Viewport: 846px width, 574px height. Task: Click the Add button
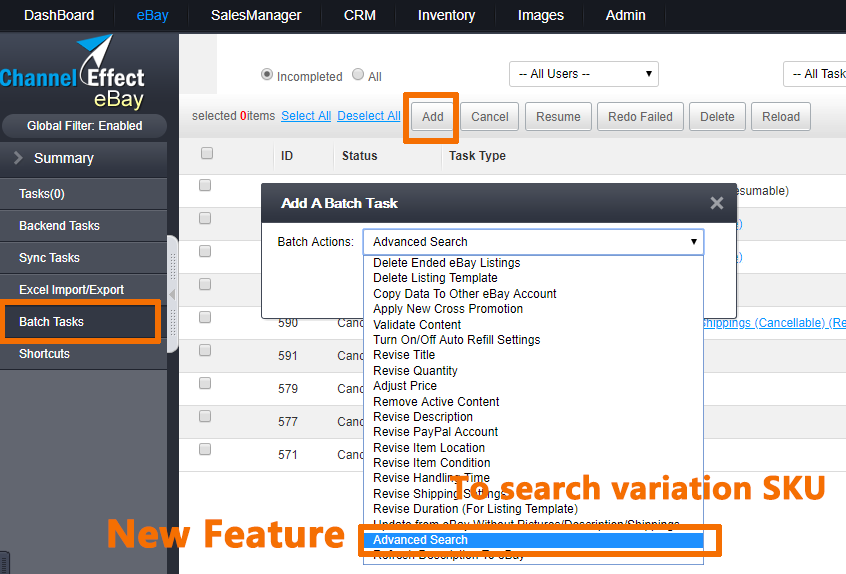(433, 117)
